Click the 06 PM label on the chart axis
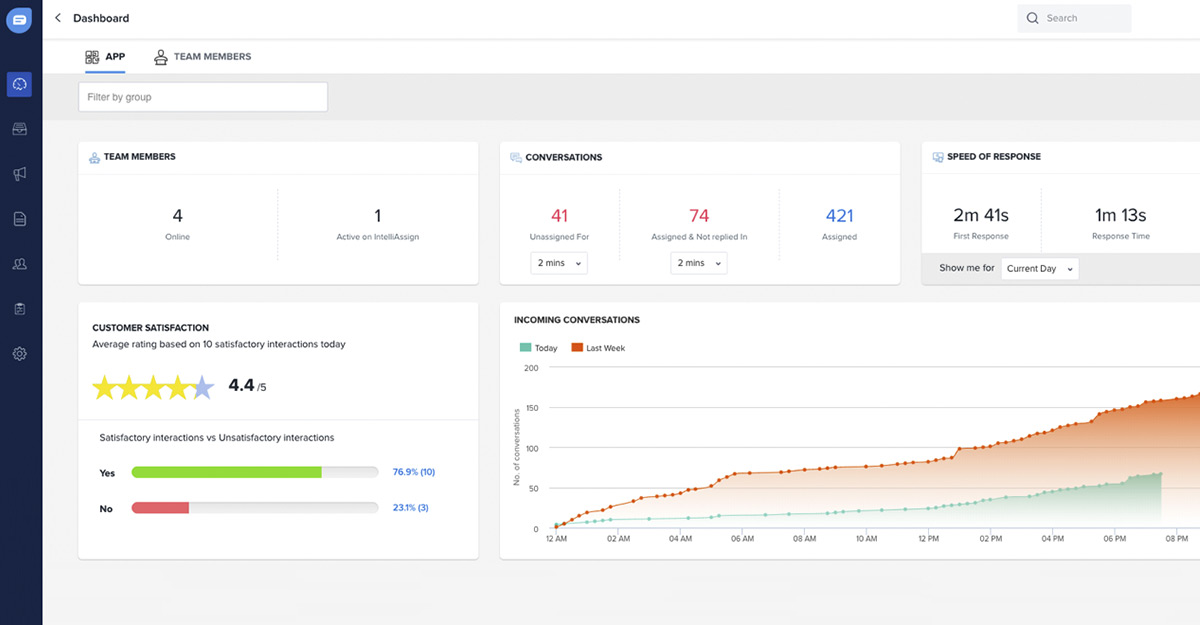This screenshot has width=1200, height=625. point(1116,539)
